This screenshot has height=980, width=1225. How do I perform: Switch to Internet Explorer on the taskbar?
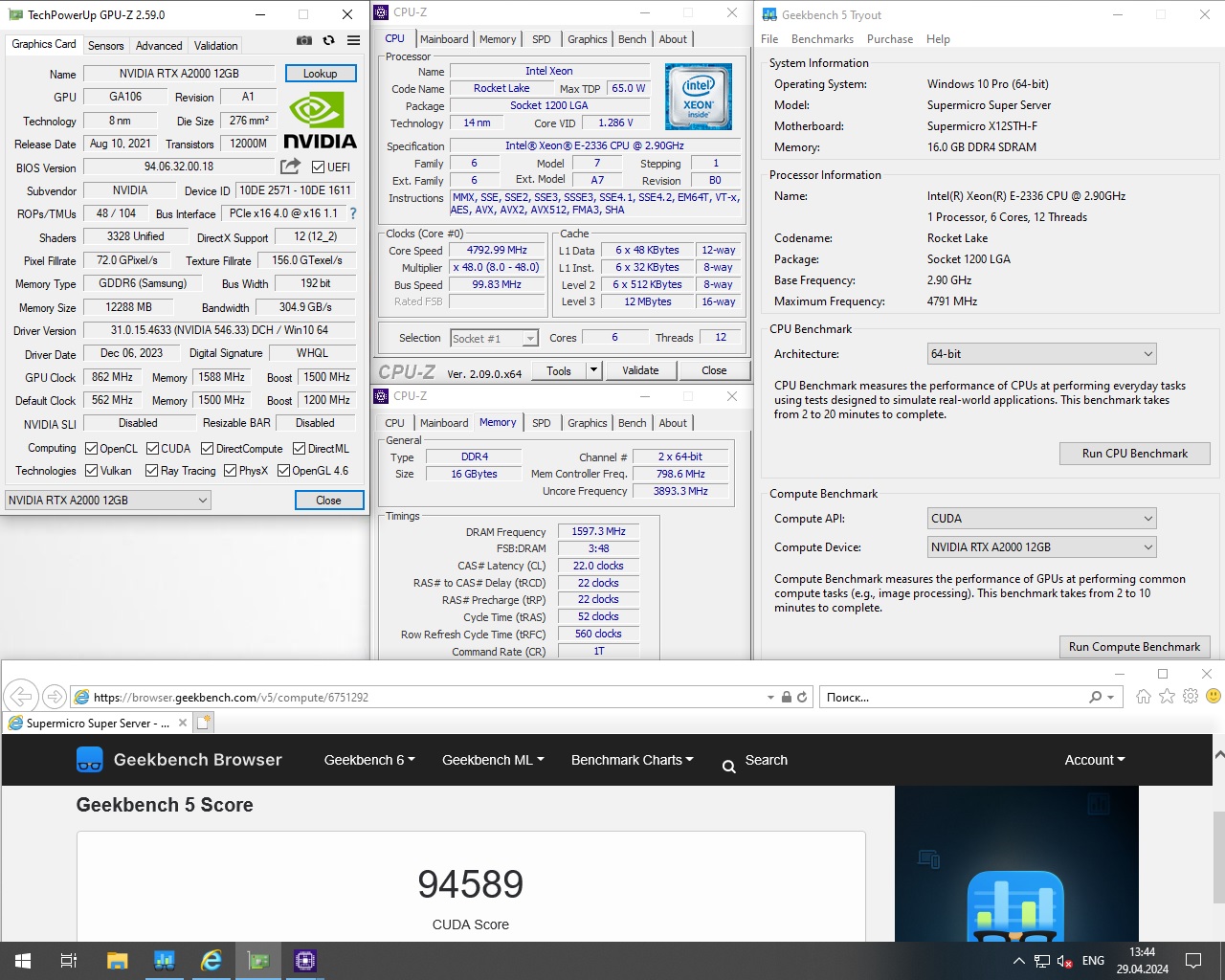pos(211,961)
